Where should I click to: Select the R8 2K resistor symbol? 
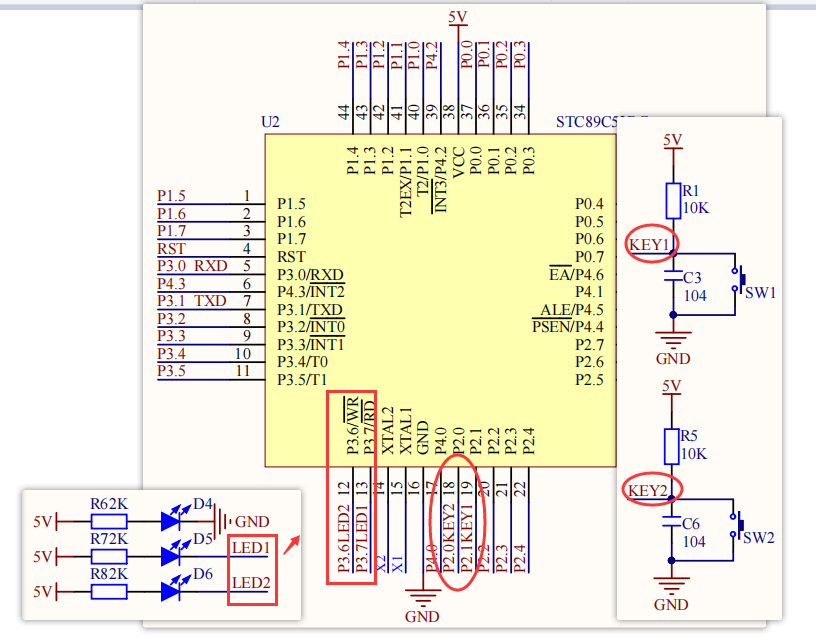point(109,591)
